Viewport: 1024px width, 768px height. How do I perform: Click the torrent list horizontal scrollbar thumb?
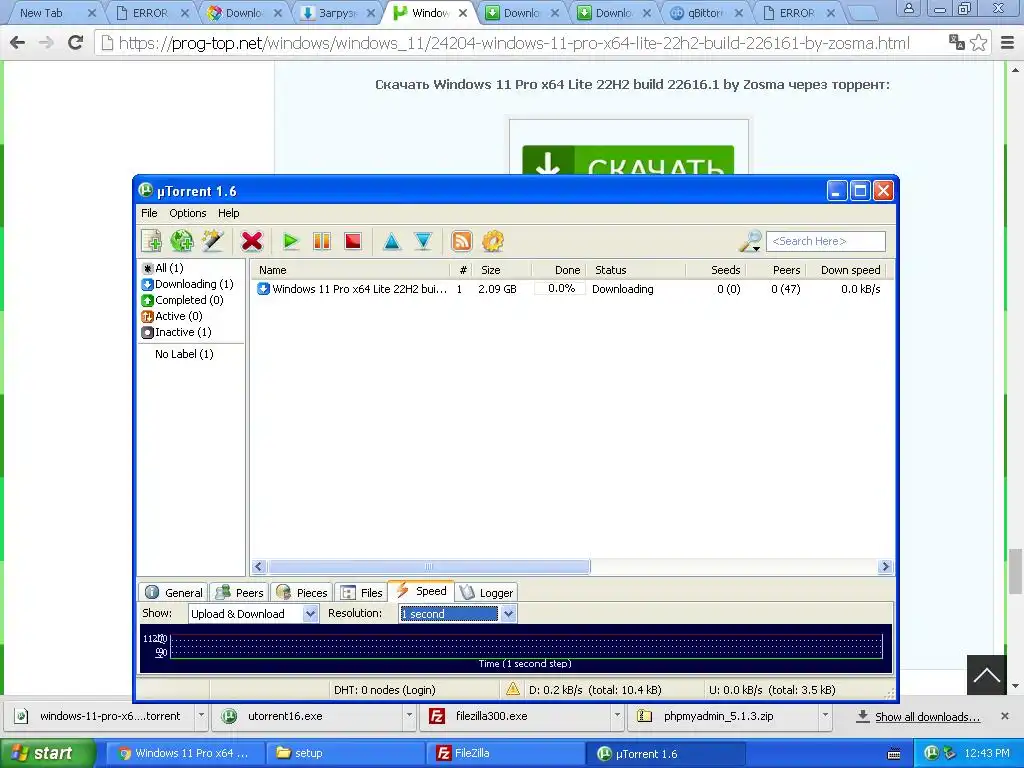[429, 567]
